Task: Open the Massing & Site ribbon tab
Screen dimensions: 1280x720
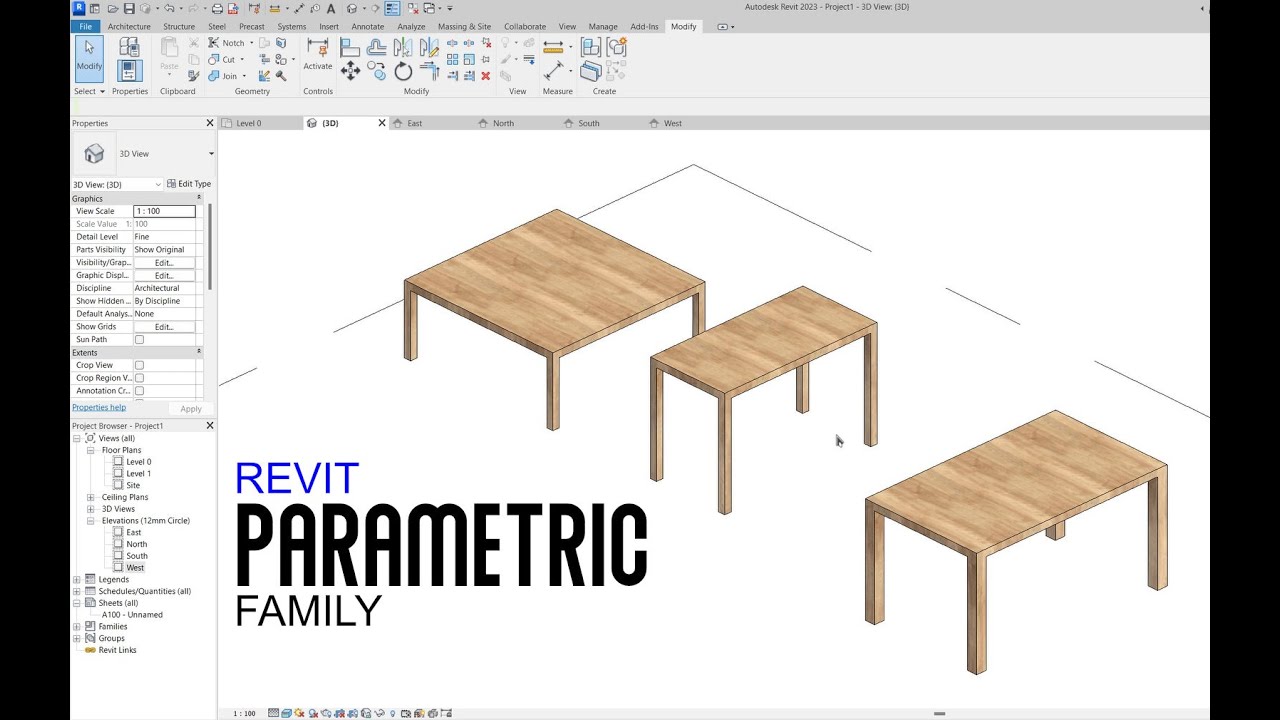Action: (464, 27)
